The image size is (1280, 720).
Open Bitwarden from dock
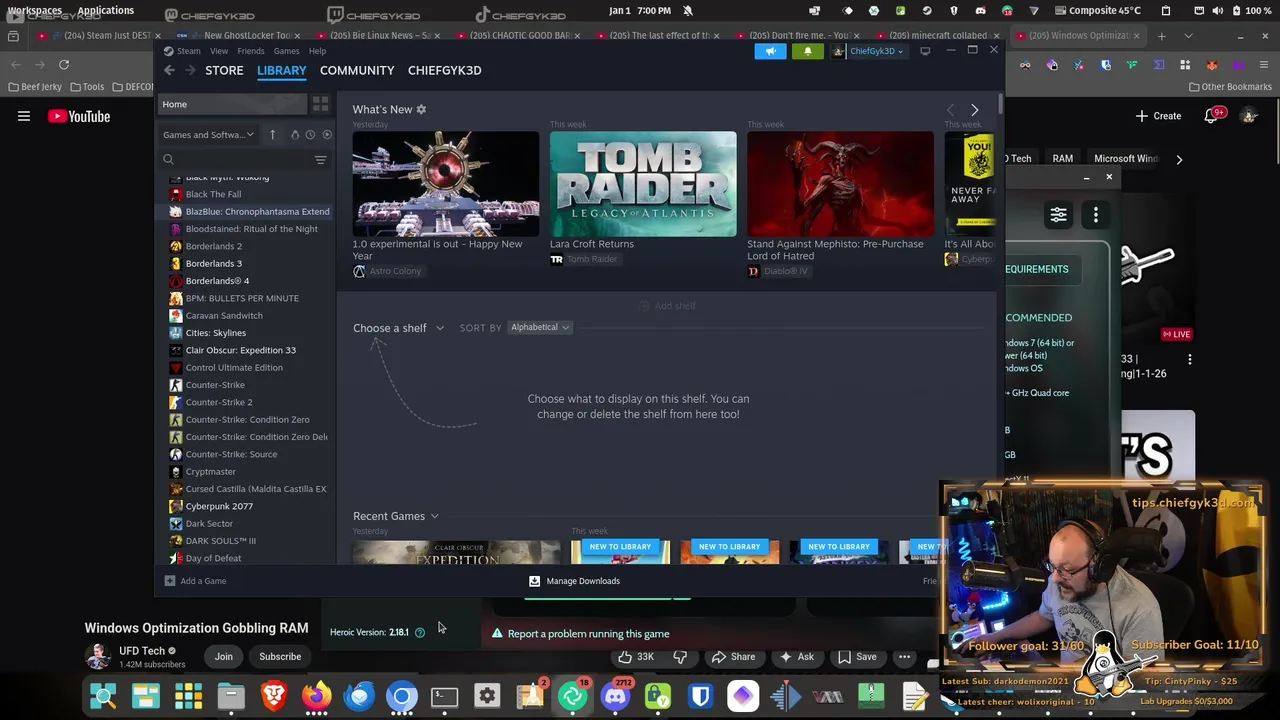pyautogui.click(x=700, y=696)
